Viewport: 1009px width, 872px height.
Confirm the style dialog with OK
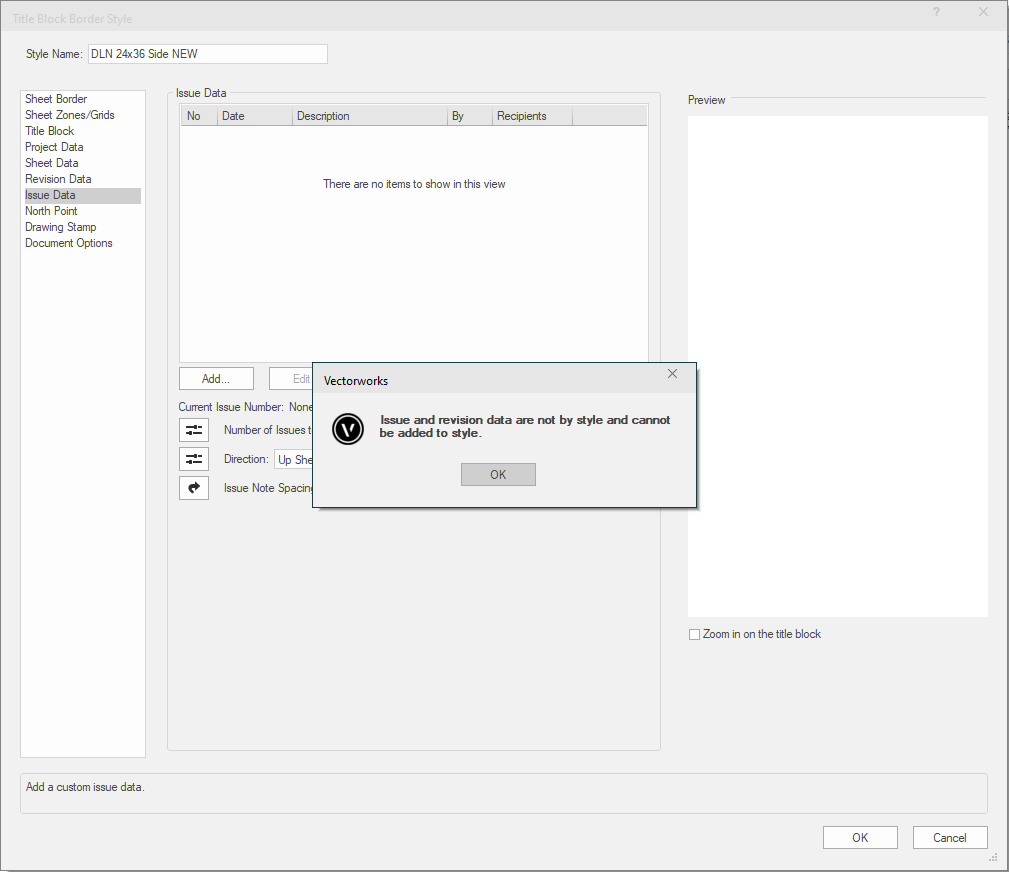[860, 837]
